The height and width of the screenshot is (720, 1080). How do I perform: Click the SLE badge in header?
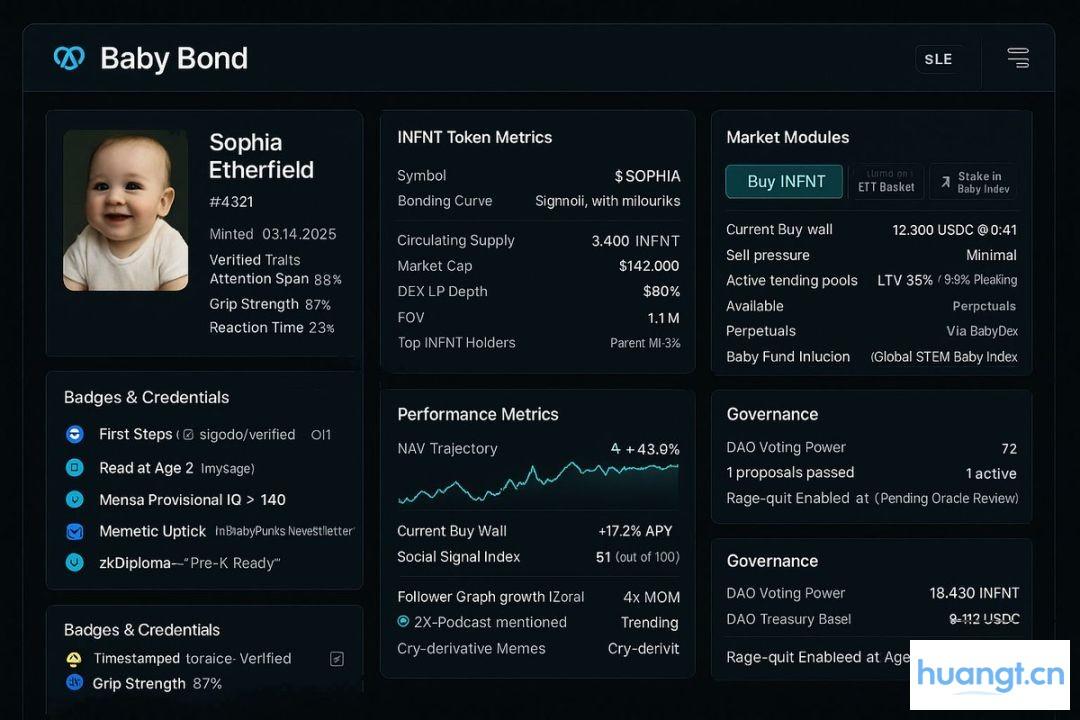938,59
